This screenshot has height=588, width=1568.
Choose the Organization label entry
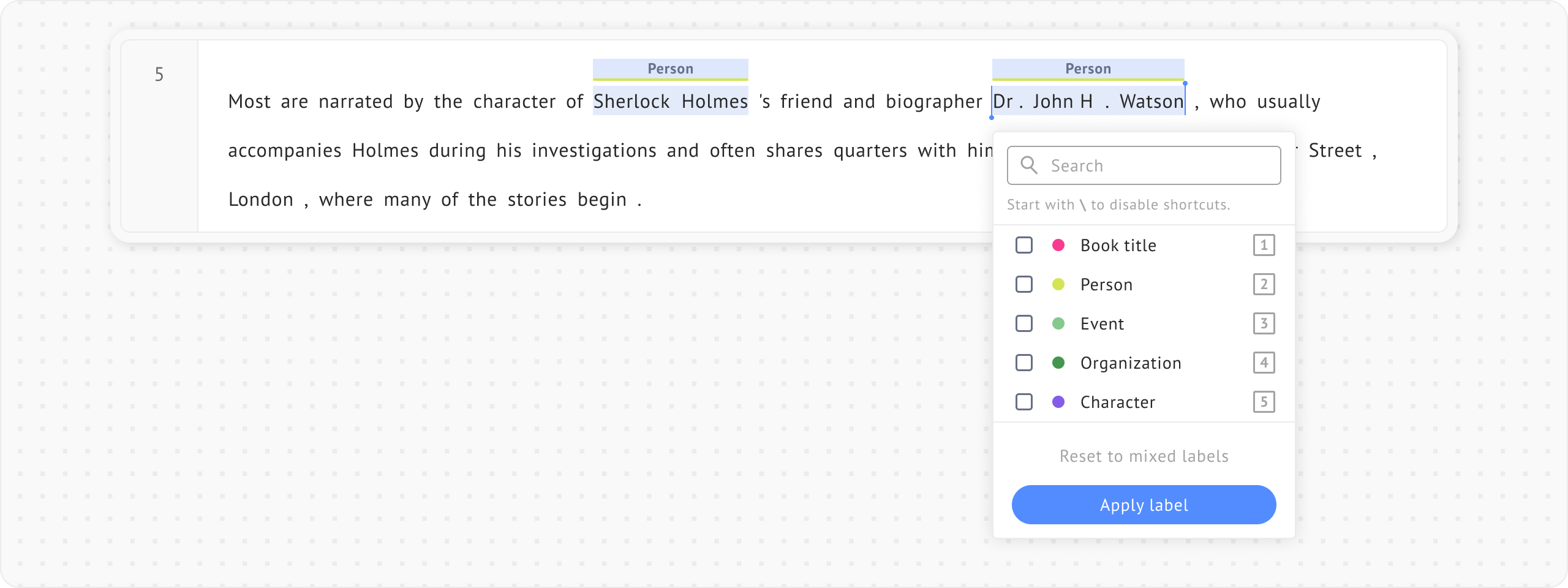(1130, 363)
